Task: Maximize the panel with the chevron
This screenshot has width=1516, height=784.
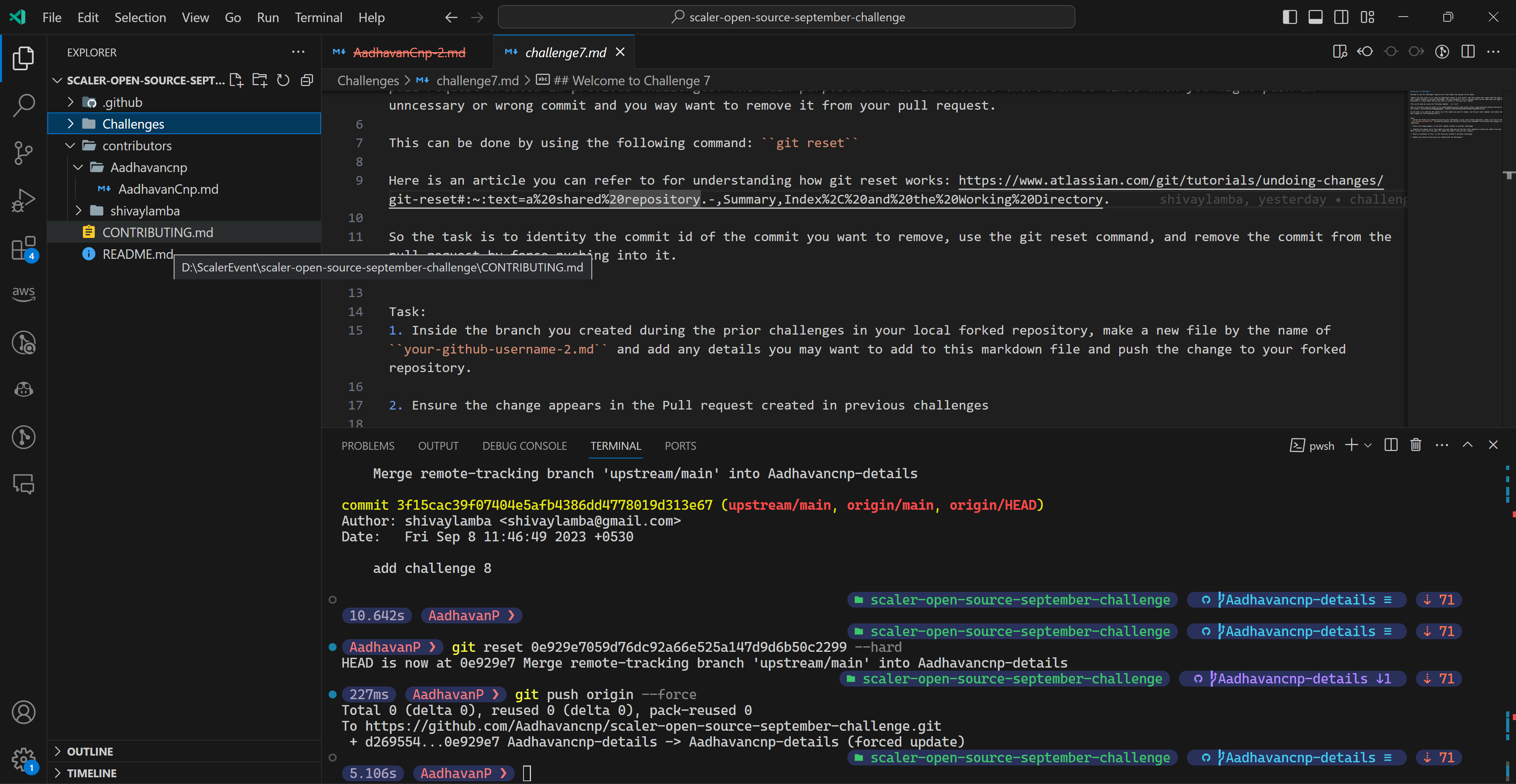Action: pos(1468,445)
